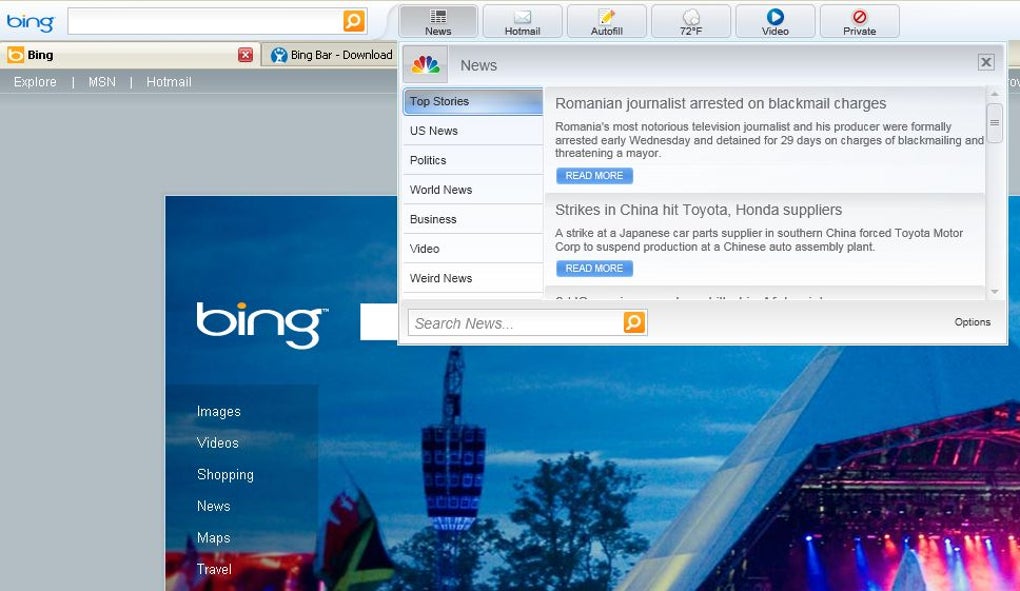Close the News panel
Viewport: 1020px width, 591px height.
click(986, 62)
